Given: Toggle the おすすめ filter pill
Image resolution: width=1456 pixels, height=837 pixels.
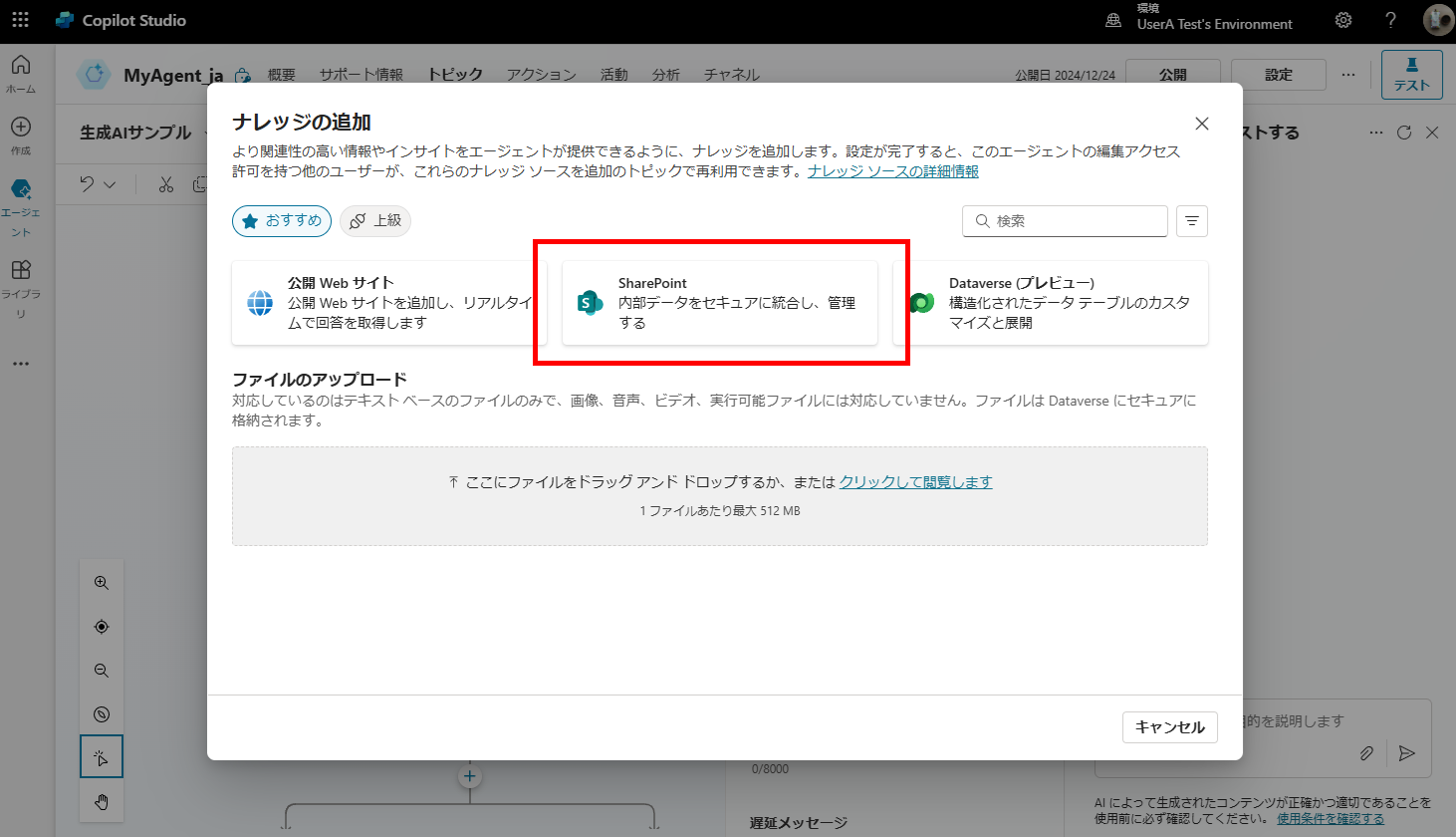Looking at the screenshot, I should click(x=282, y=221).
